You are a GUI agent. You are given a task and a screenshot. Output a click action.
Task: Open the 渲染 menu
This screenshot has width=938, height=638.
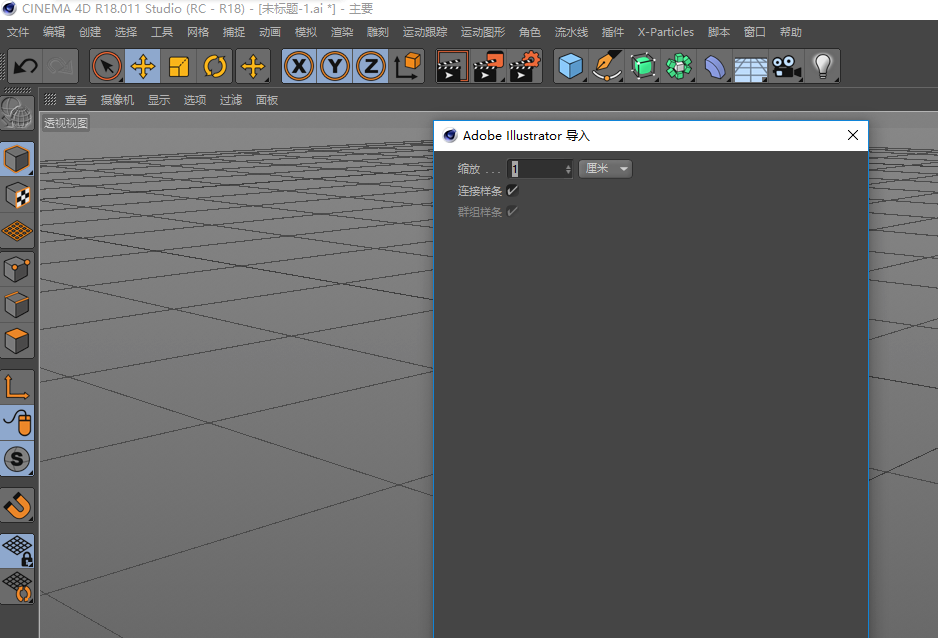tap(341, 31)
